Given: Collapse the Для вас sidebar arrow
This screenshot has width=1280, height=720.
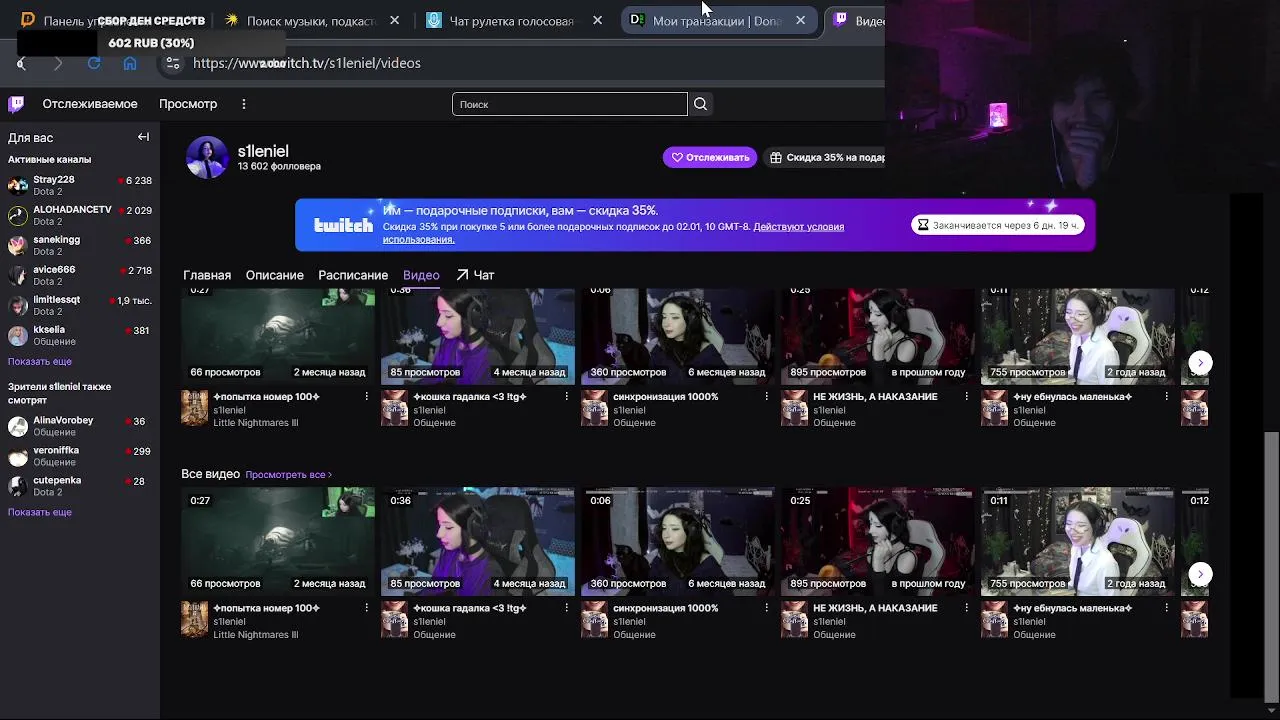Looking at the screenshot, I should [143, 137].
